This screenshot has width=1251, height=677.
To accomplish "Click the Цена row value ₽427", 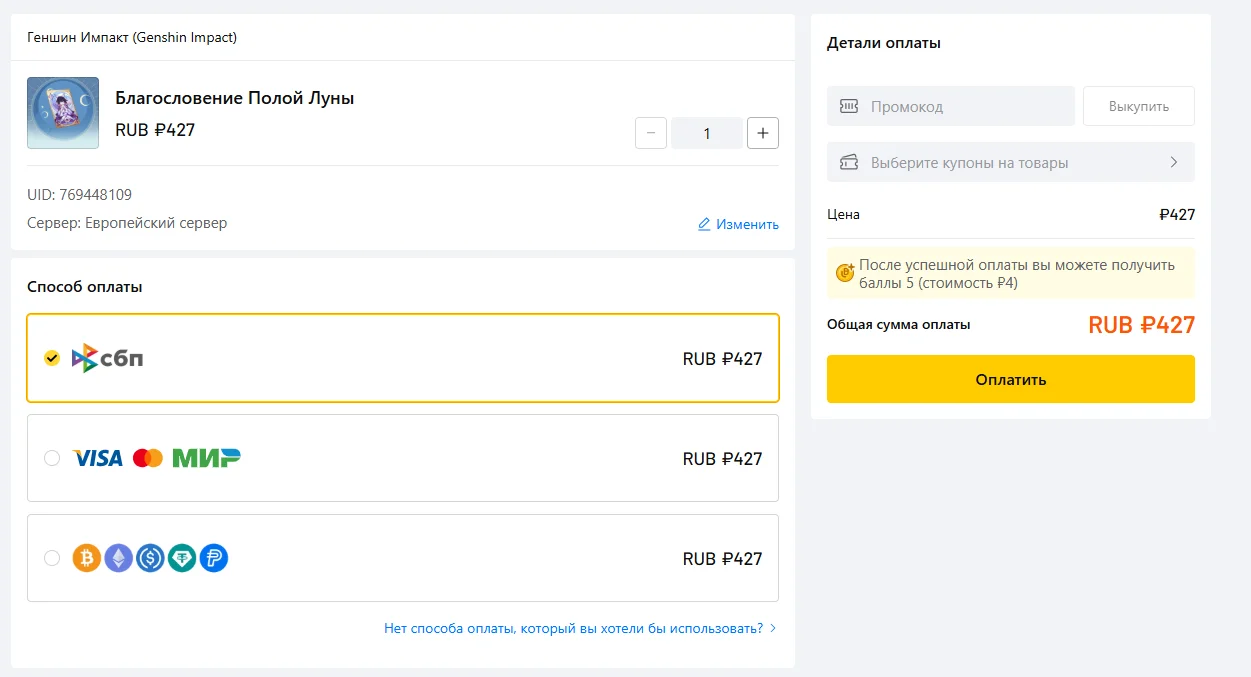I will coord(1177,215).
